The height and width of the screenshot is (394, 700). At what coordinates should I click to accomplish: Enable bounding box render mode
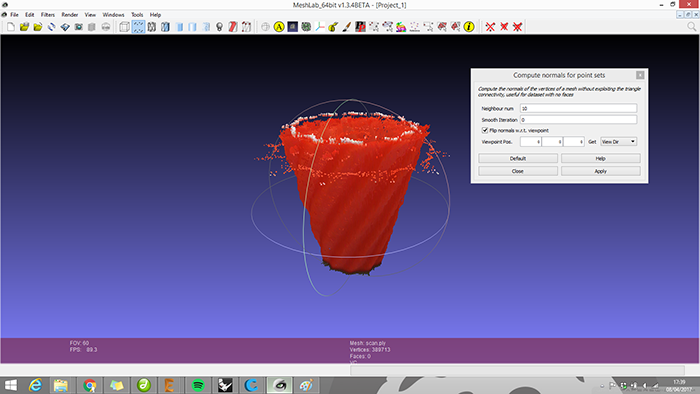pos(125,27)
